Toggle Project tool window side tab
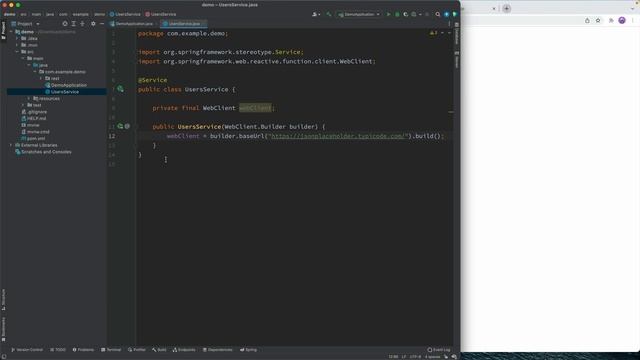 [x=3, y=31]
